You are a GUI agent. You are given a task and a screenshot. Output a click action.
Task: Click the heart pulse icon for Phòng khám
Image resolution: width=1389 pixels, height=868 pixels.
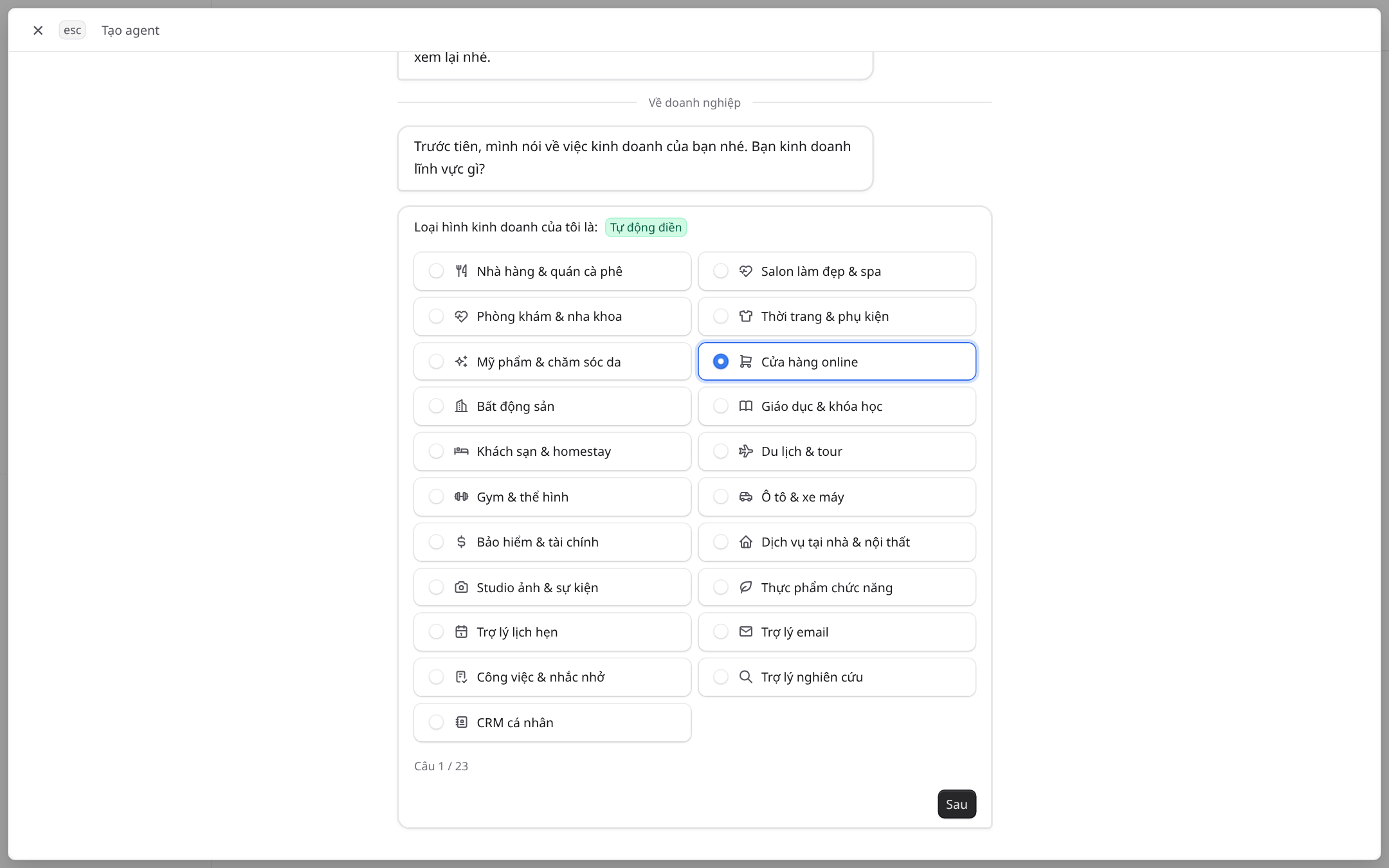coord(461,316)
